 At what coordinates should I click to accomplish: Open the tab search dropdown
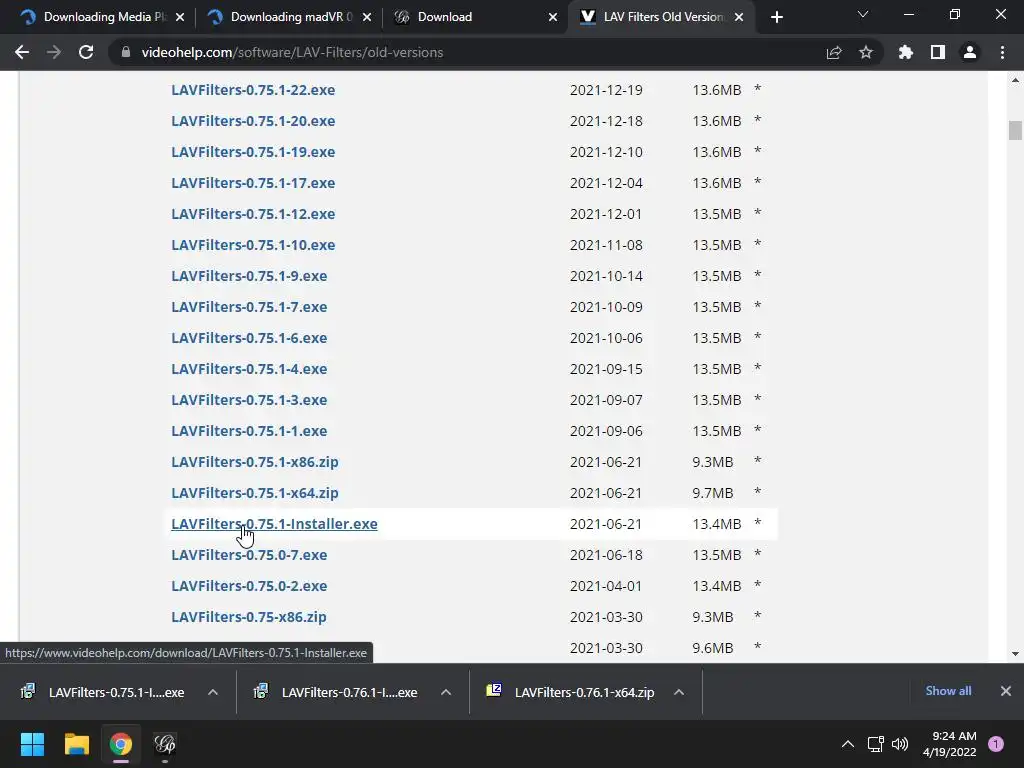[x=863, y=14]
